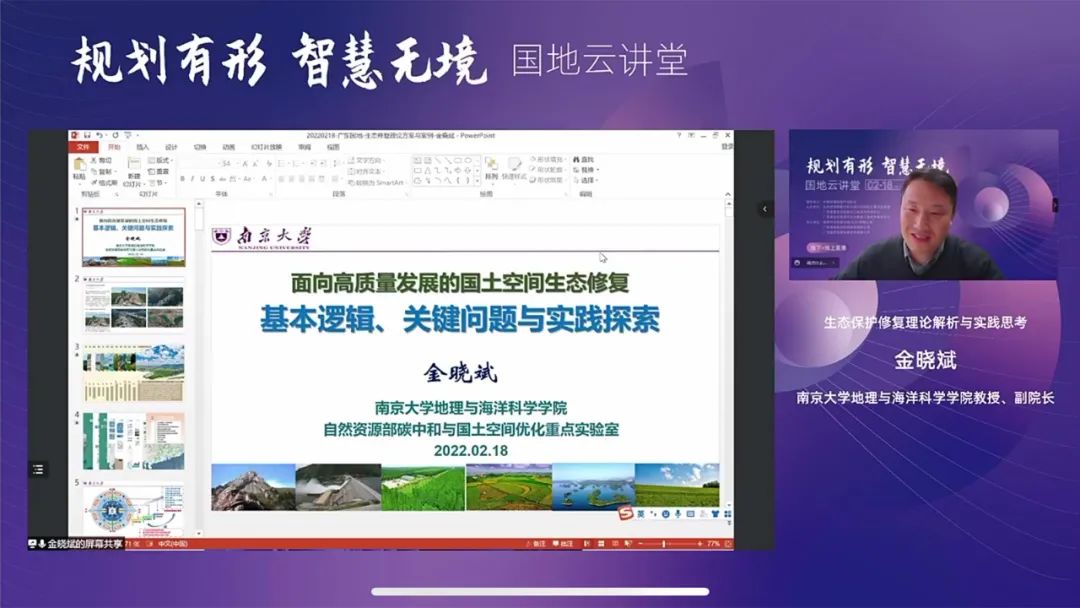Screen dimensions: 1080x608
Task: Click the 格式刷 (Format Painter) command
Action: coord(104,182)
